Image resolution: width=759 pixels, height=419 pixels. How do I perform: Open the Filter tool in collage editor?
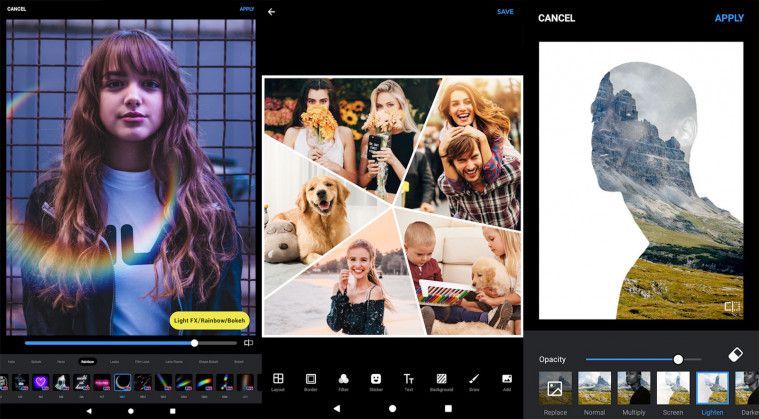[x=343, y=382]
